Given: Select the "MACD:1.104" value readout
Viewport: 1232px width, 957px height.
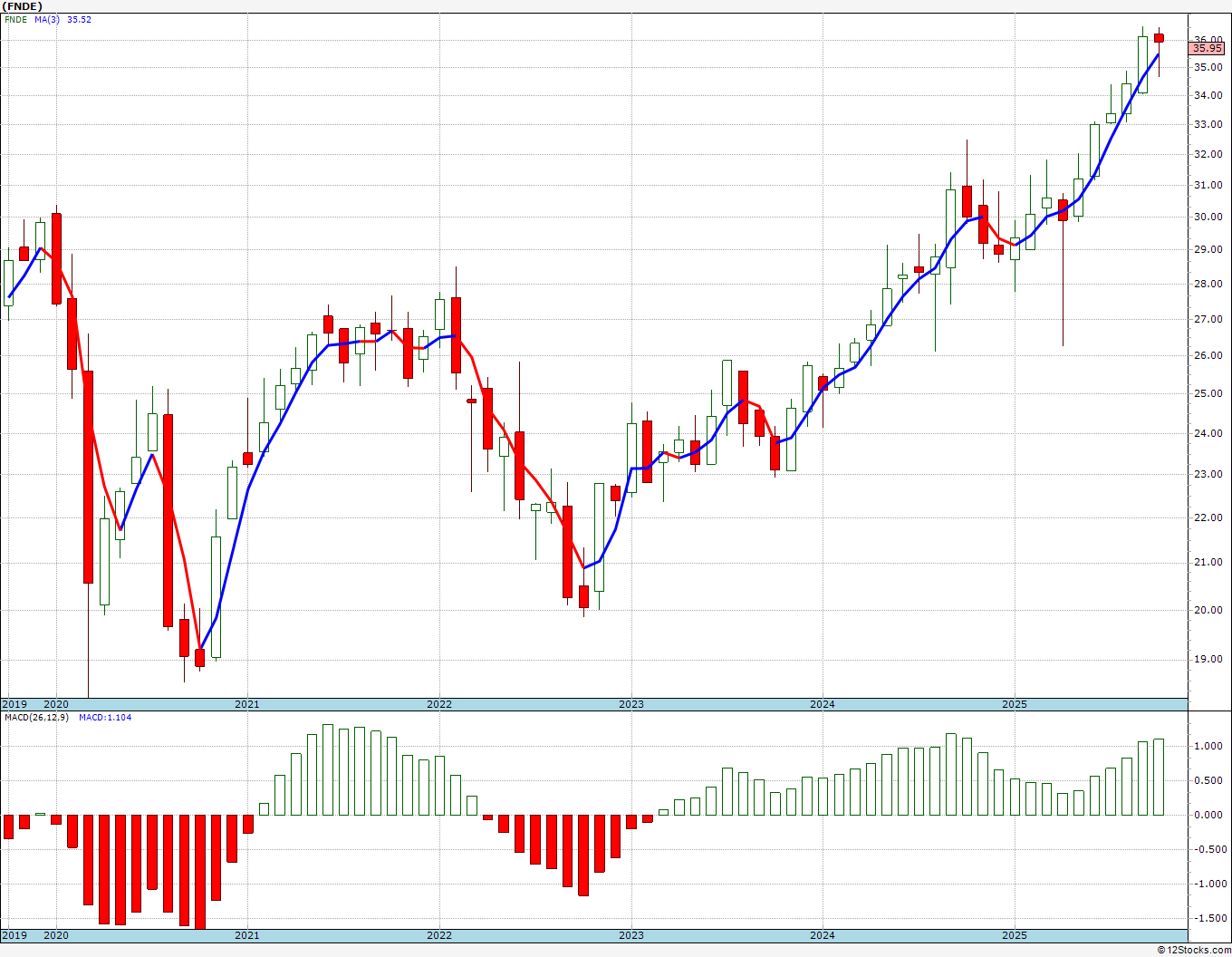Looking at the screenshot, I should [x=105, y=718].
